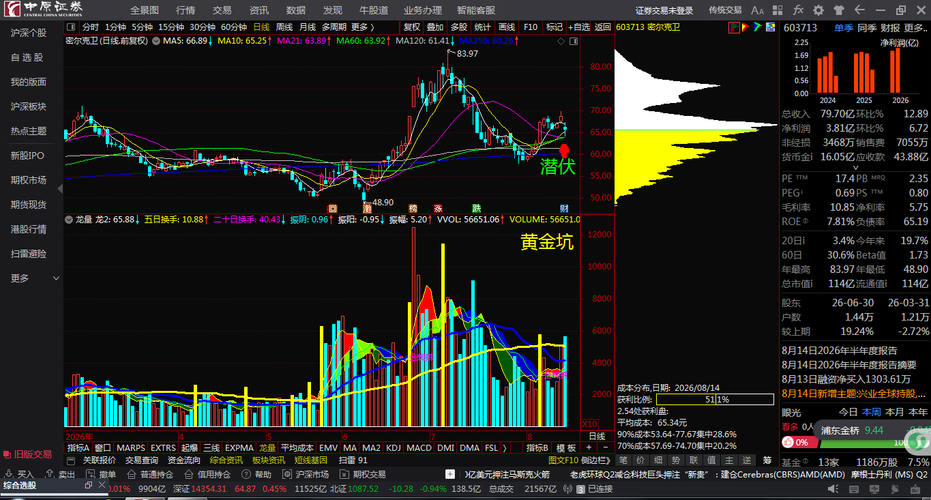
Task: Click the blue-green arrow icon above the cost chart
Action: [757, 27]
